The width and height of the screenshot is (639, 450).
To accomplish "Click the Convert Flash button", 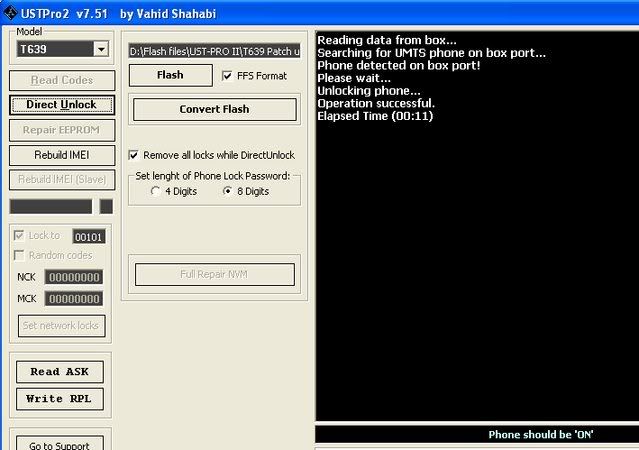I will coord(215,109).
